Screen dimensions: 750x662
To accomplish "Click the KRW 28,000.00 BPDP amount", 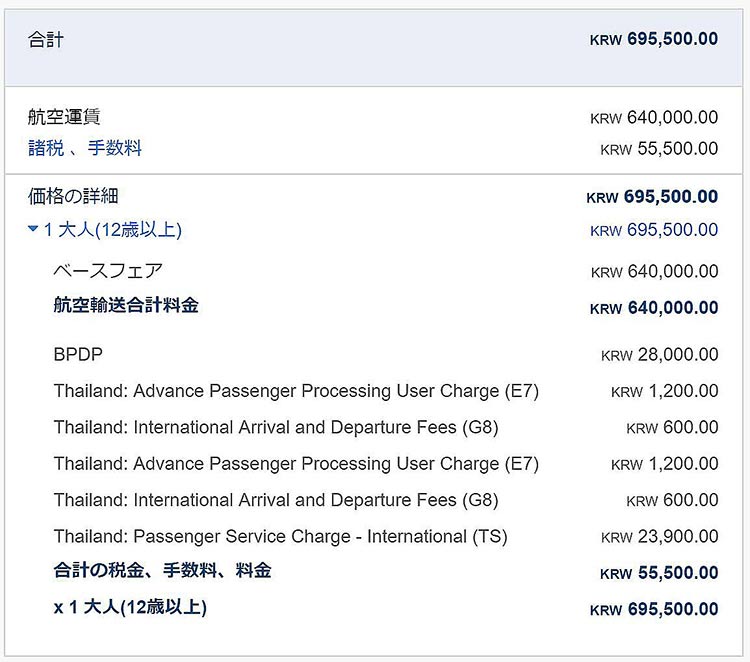I will (659, 355).
